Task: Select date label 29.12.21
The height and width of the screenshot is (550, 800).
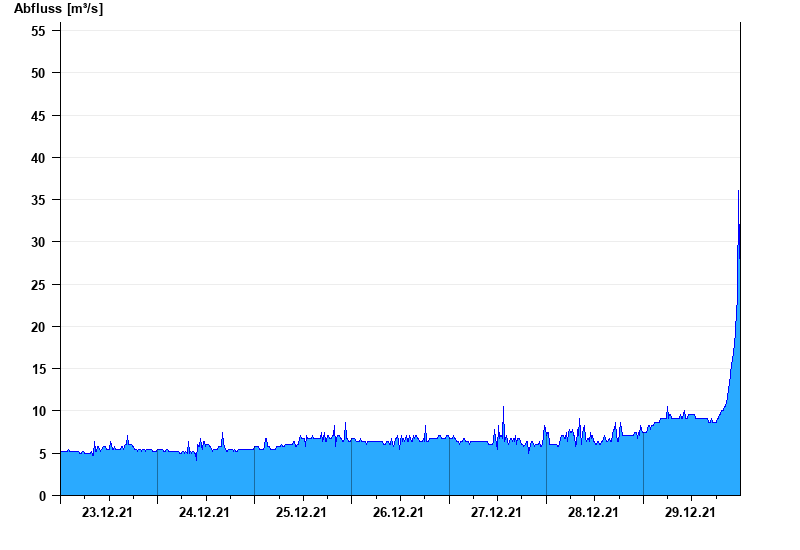Action: coord(690,512)
